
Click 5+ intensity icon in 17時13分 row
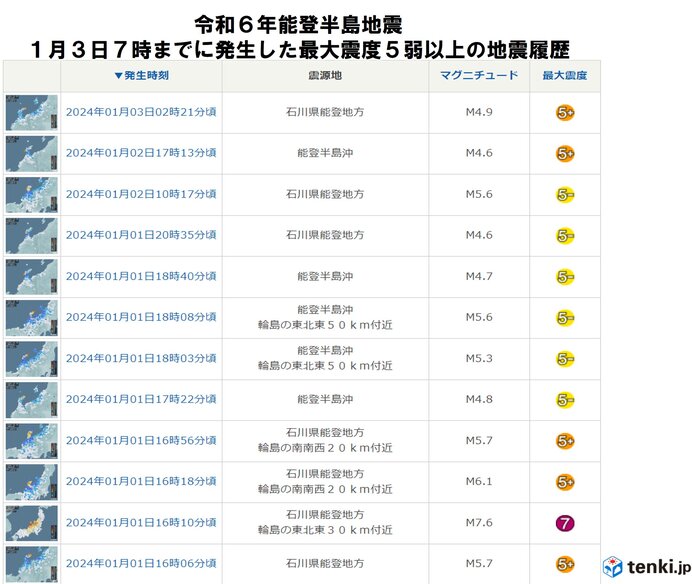point(565,154)
